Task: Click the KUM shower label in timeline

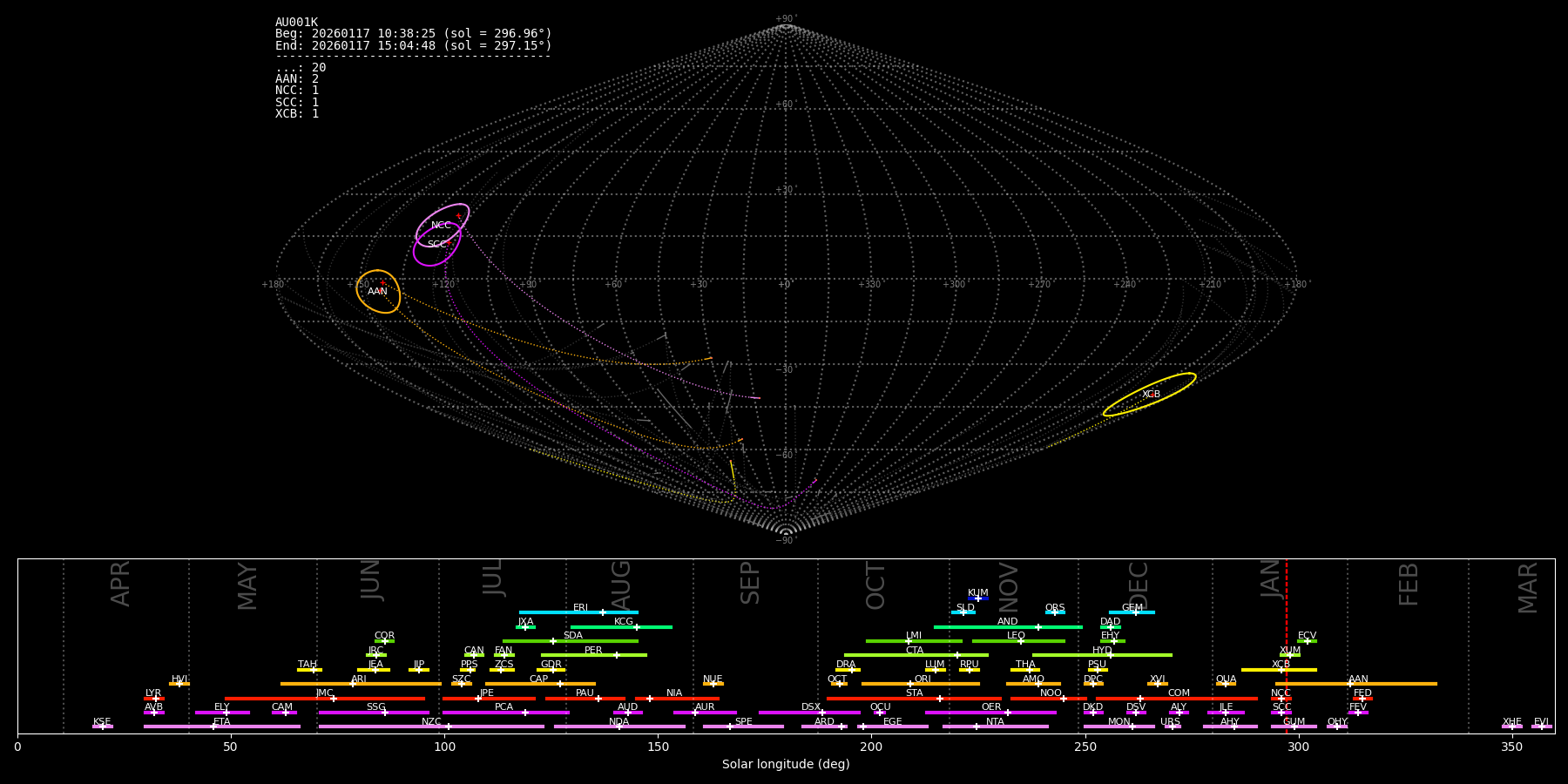Action: (x=978, y=593)
